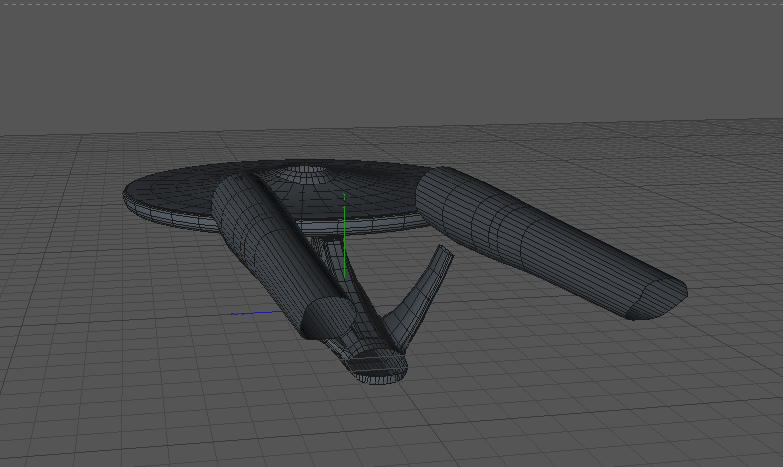Click the blue axis line on the grid
This screenshot has width=783, height=467.
click(x=257, y=313)
